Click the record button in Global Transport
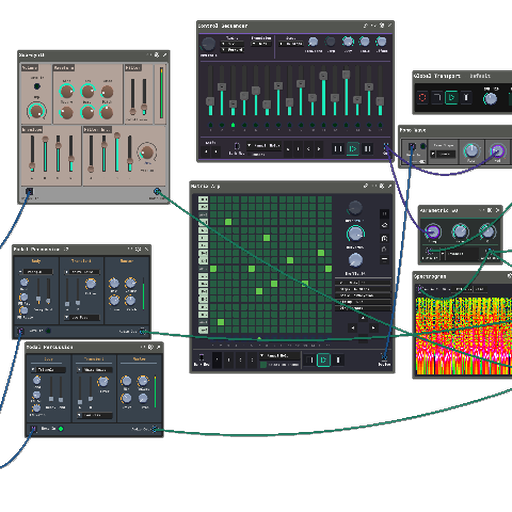This screenshot has height=512, width=512. (422, 98)
